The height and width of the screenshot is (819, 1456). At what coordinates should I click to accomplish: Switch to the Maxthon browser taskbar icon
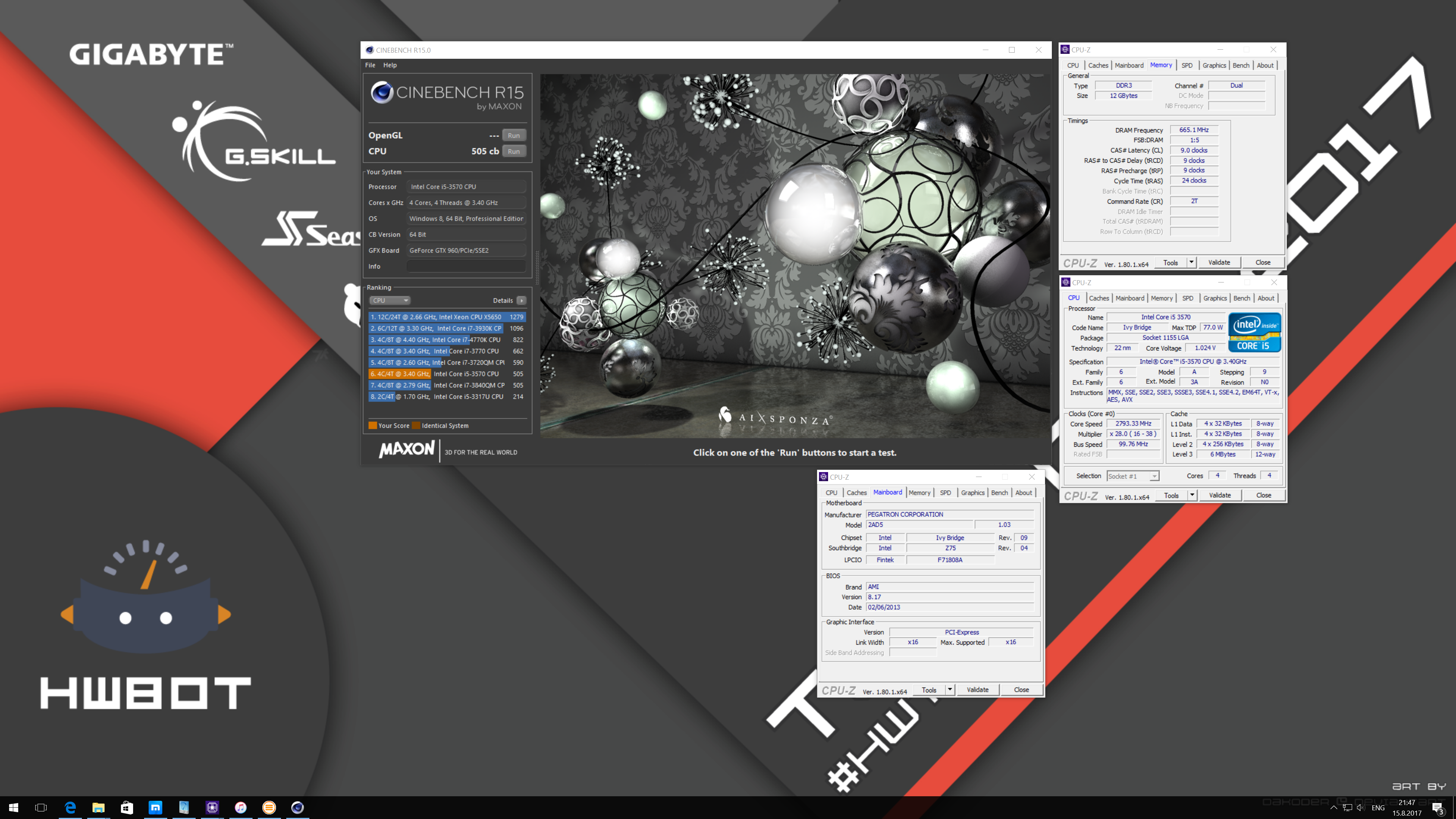pos(155,808)
